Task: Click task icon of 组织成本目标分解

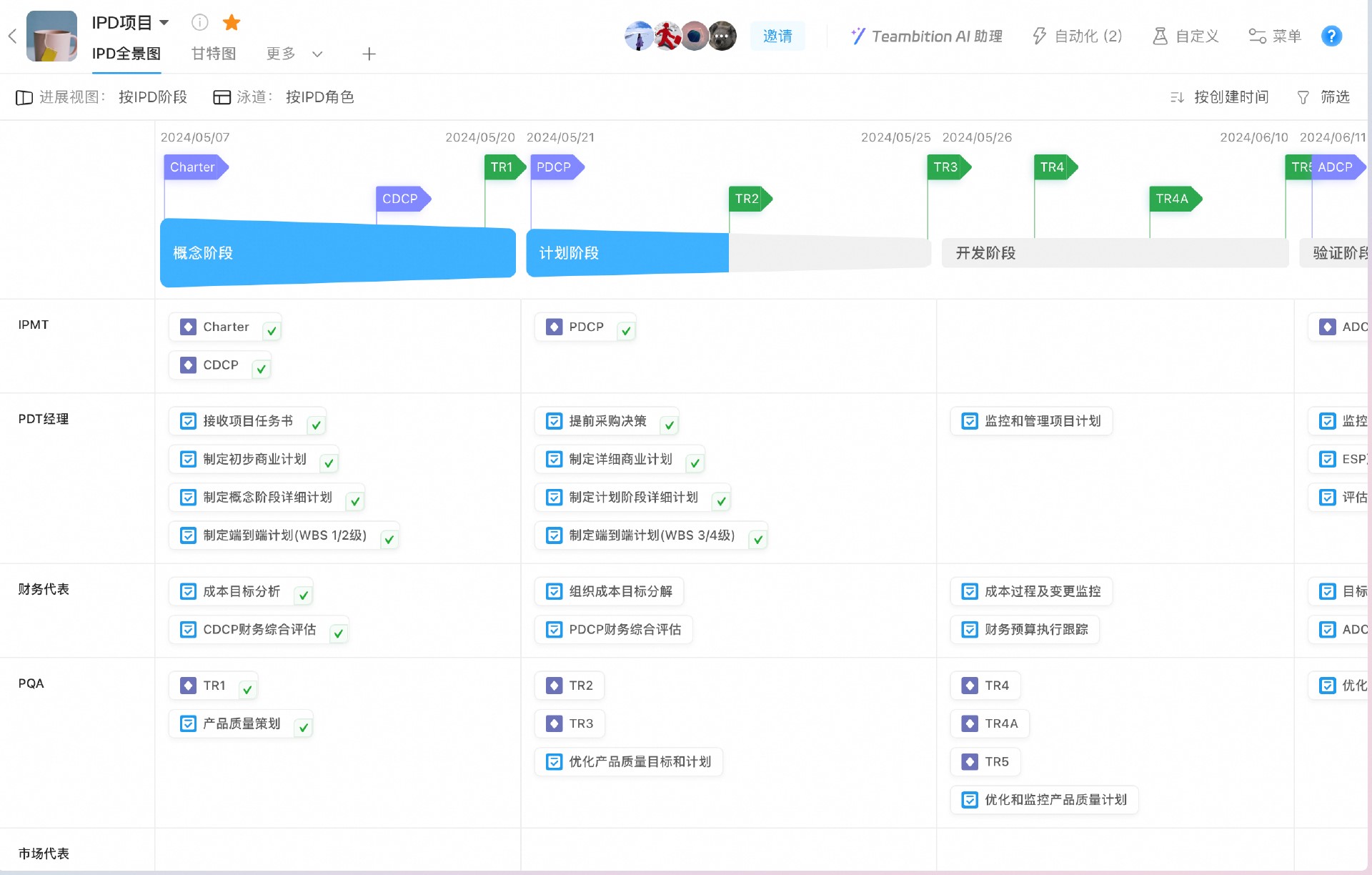Action: [x=554, y=591]
